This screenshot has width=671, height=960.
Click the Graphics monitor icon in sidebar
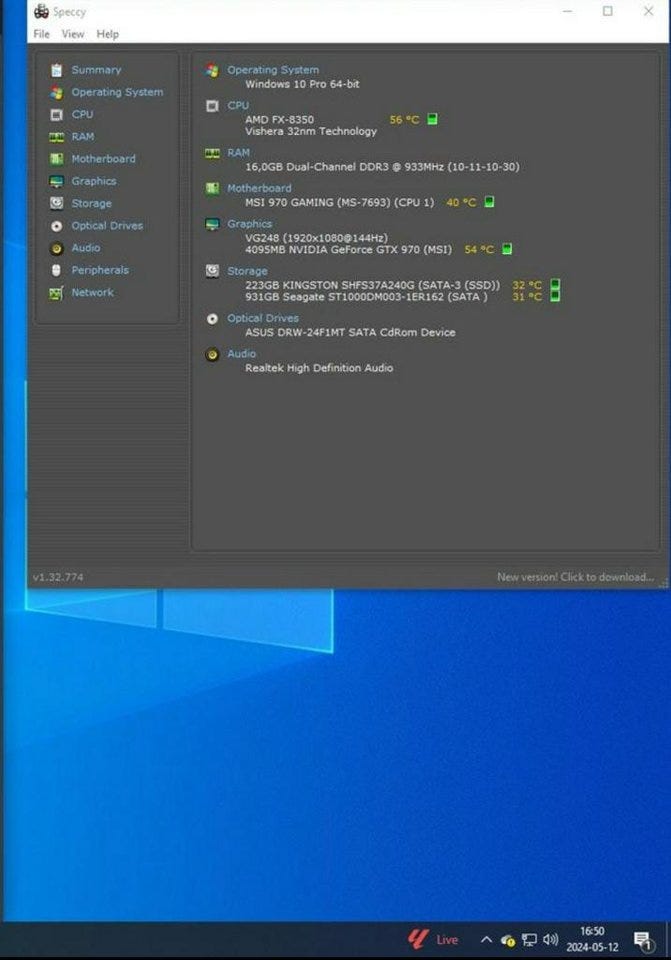click(56, 181)
